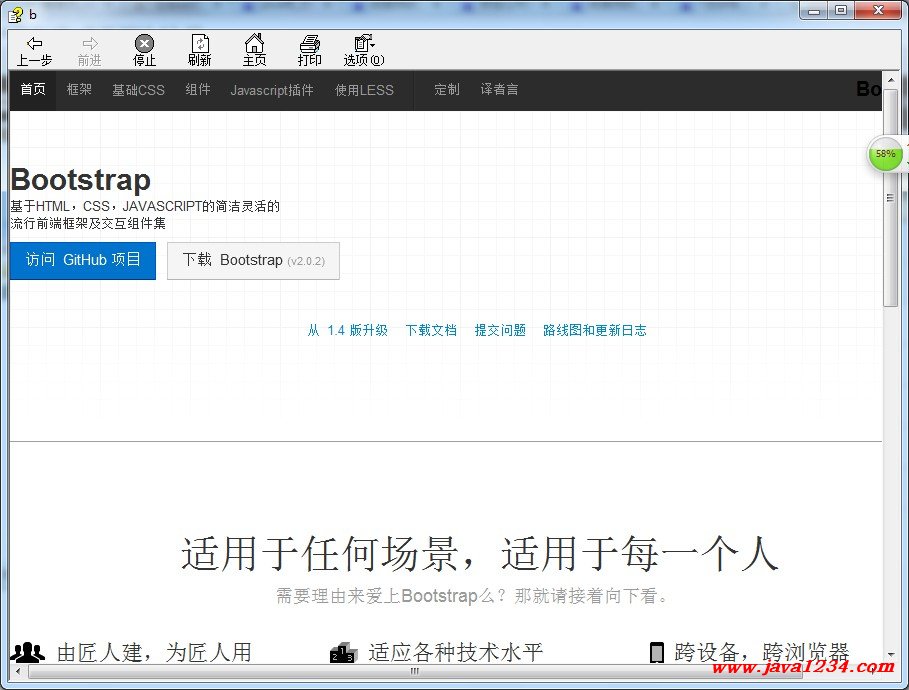The image size is (909, 690).
Task: Click the horizontal scrollbar thumb
Action: pyautogui.click(x=415, y=671)
